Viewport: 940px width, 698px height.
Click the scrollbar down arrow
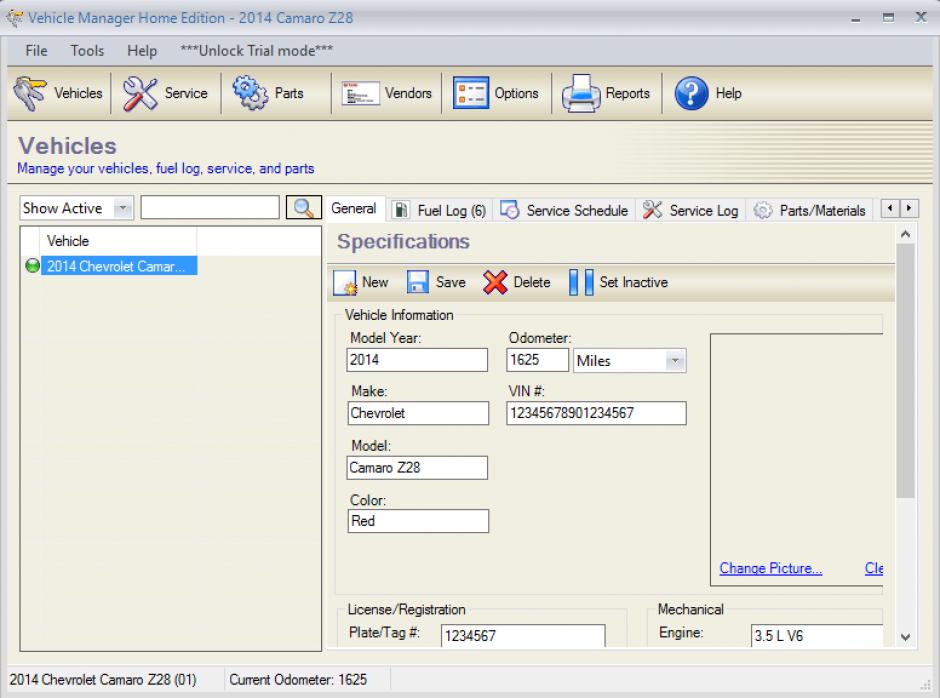[905, 637]
